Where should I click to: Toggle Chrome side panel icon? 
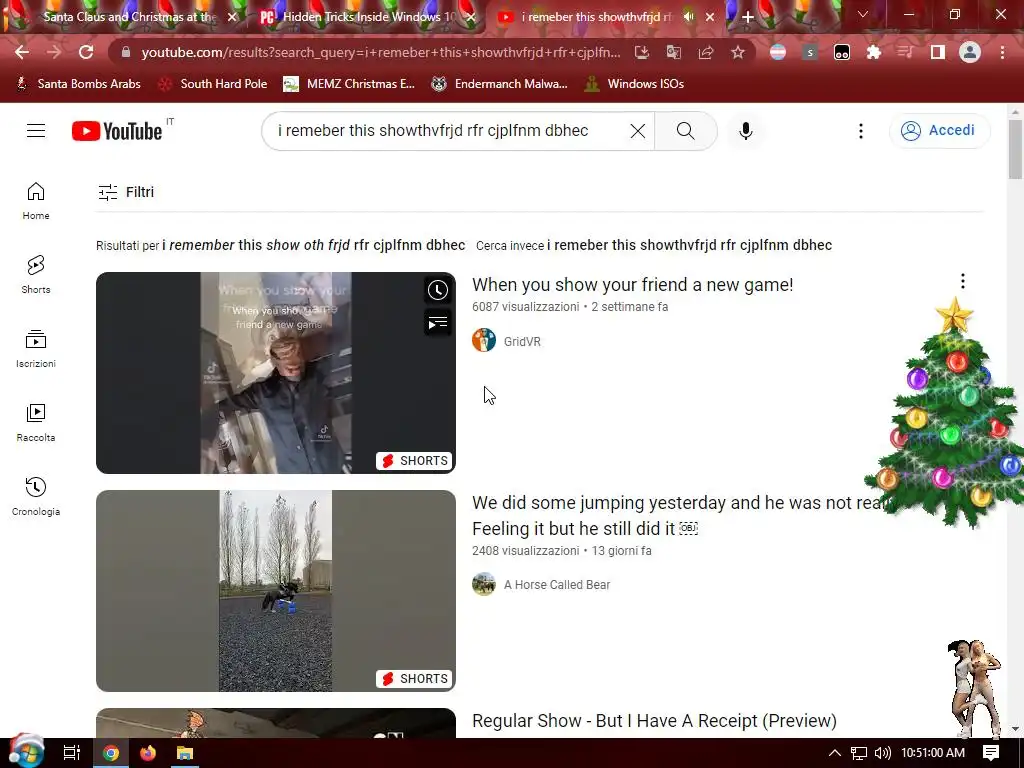pyautogui.click(x=938, y=52)
